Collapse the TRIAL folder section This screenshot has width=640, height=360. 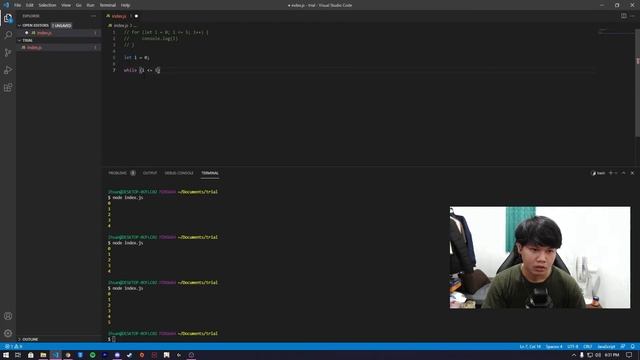tap(19, 40)
